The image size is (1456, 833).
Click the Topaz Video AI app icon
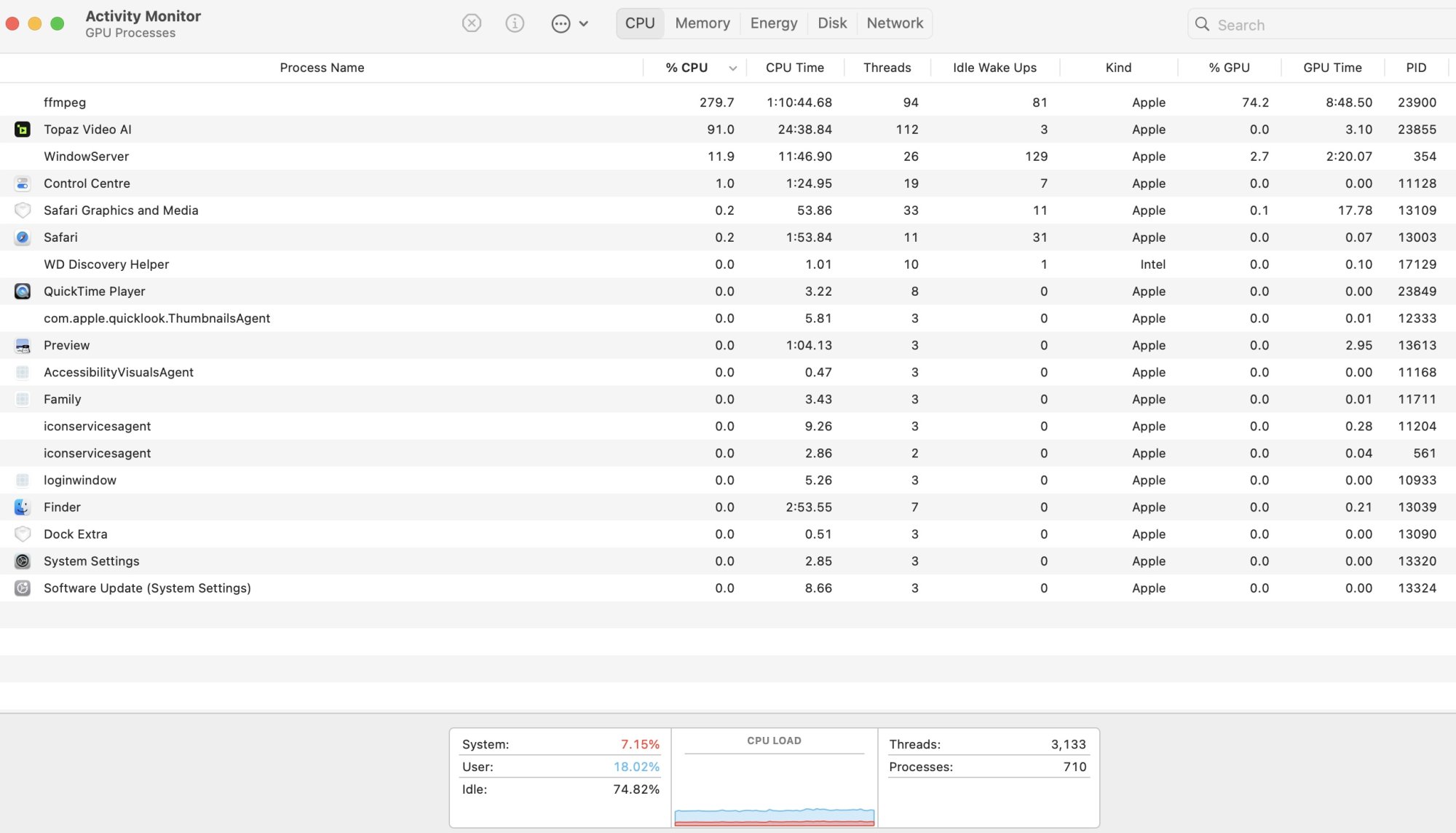tap(23, 130)
